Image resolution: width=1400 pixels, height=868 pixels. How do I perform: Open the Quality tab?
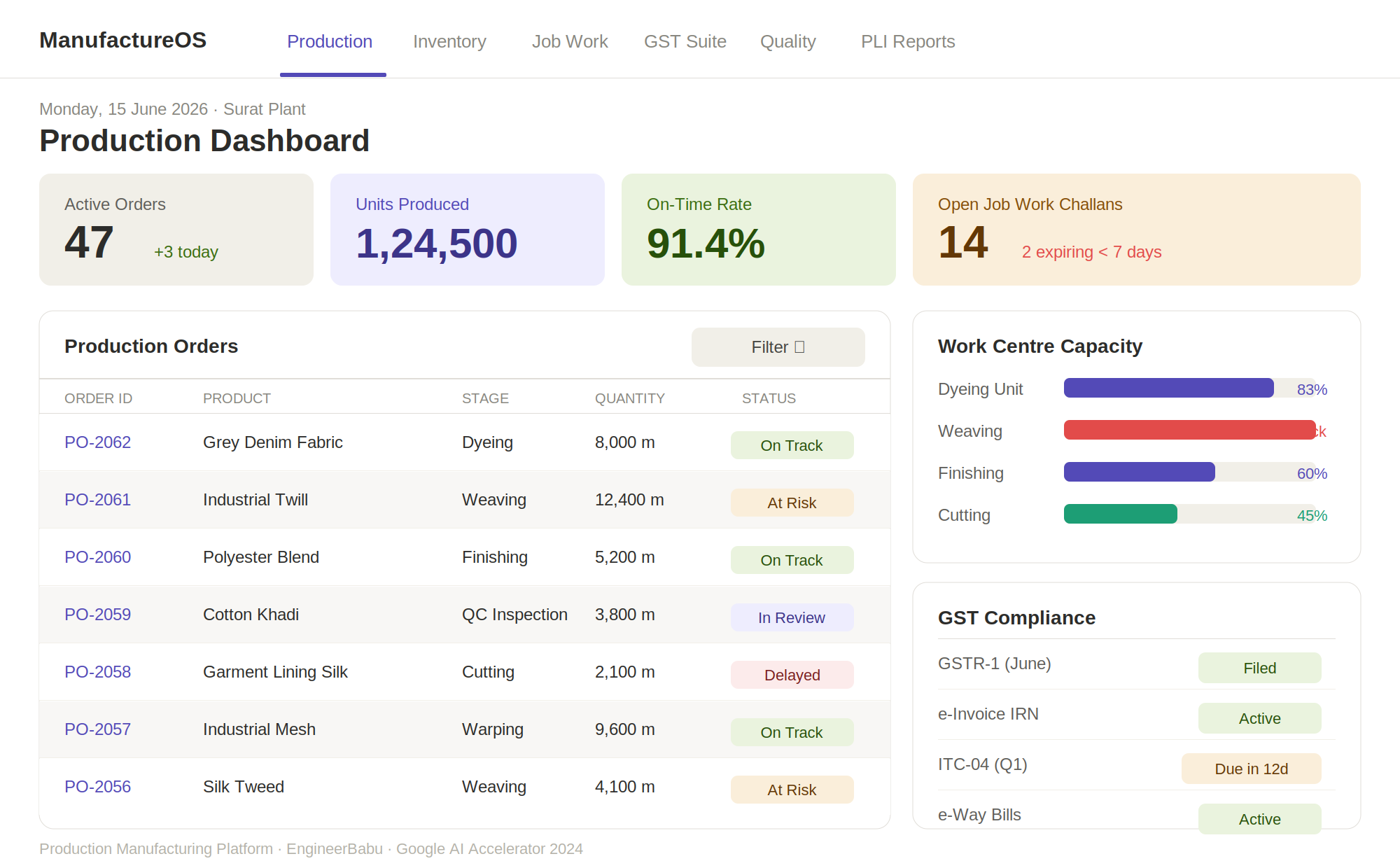point(788,41)
